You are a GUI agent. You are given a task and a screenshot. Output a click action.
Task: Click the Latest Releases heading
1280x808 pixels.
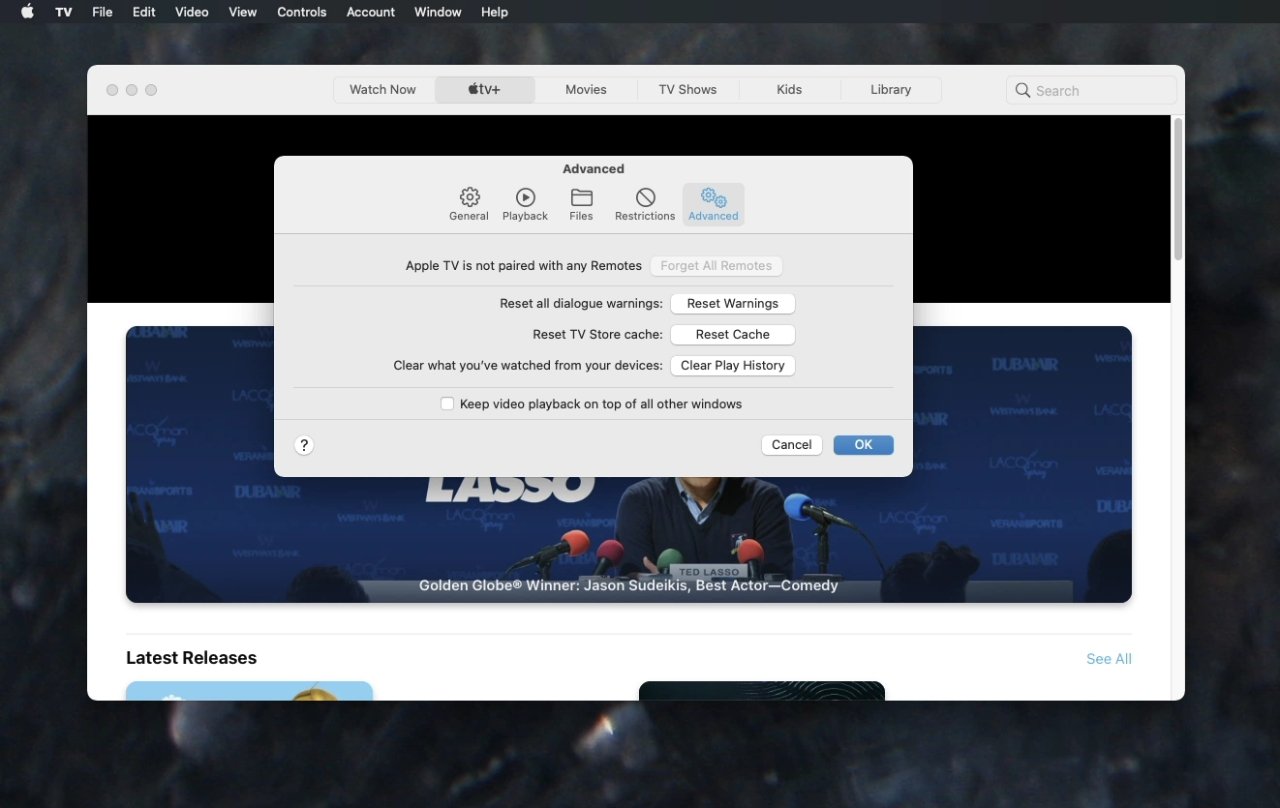(191, 658)
